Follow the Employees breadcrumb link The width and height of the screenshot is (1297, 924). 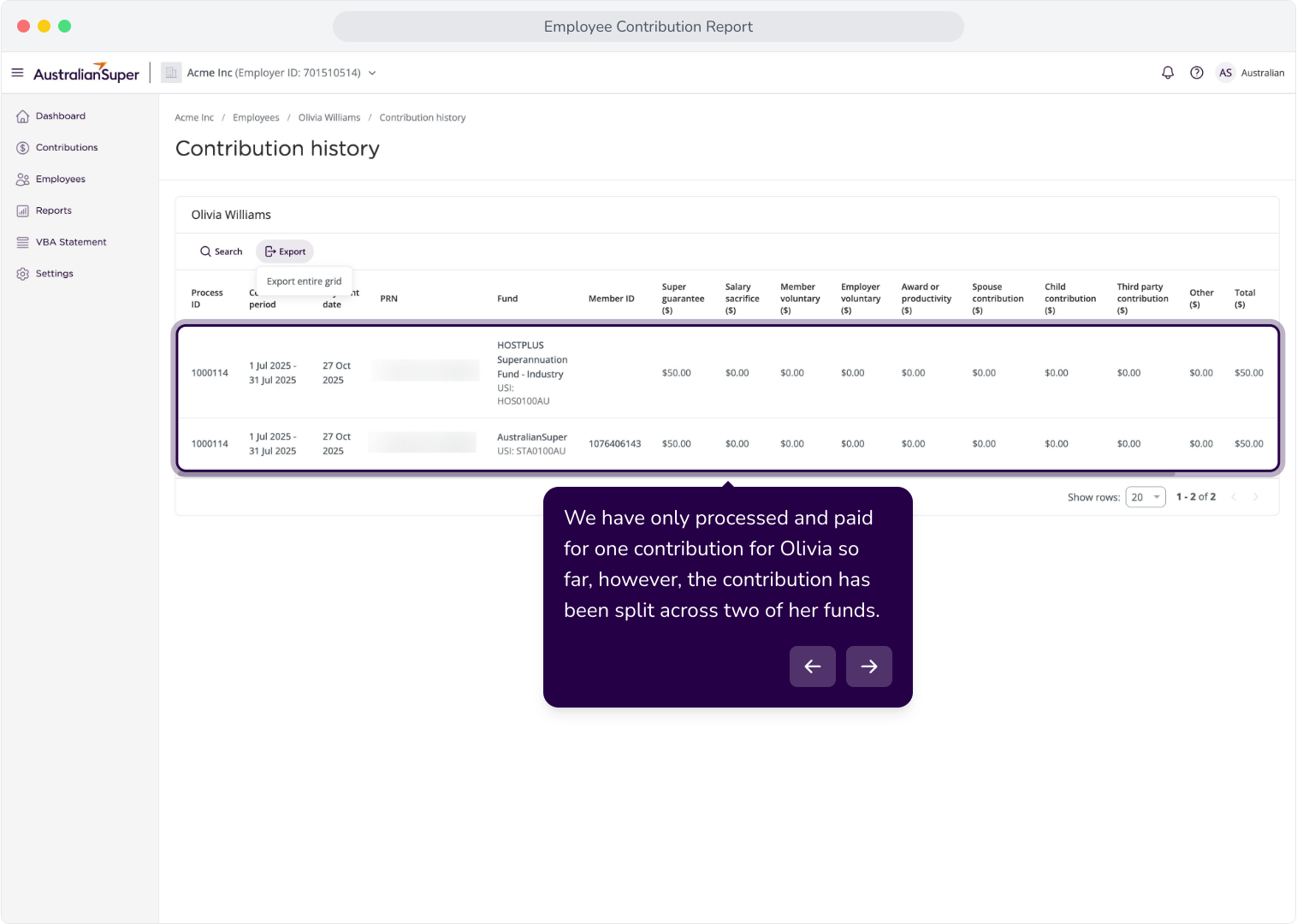point(256,118)
